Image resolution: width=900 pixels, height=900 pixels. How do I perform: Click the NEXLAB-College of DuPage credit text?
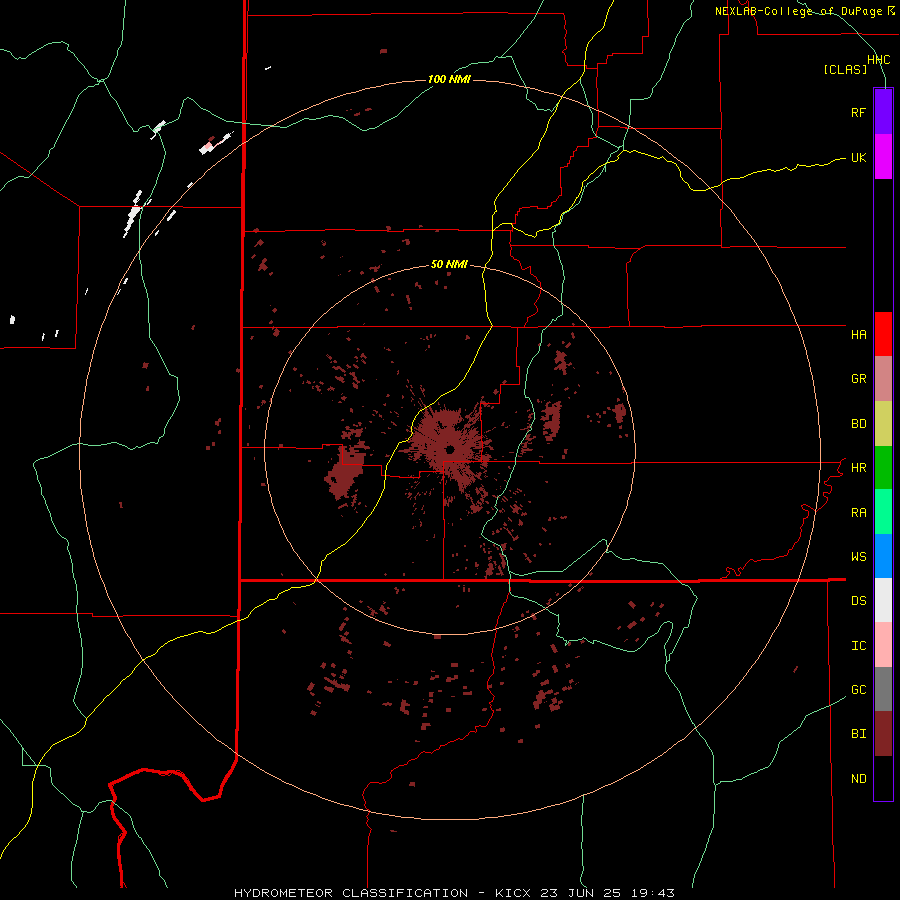798,11
